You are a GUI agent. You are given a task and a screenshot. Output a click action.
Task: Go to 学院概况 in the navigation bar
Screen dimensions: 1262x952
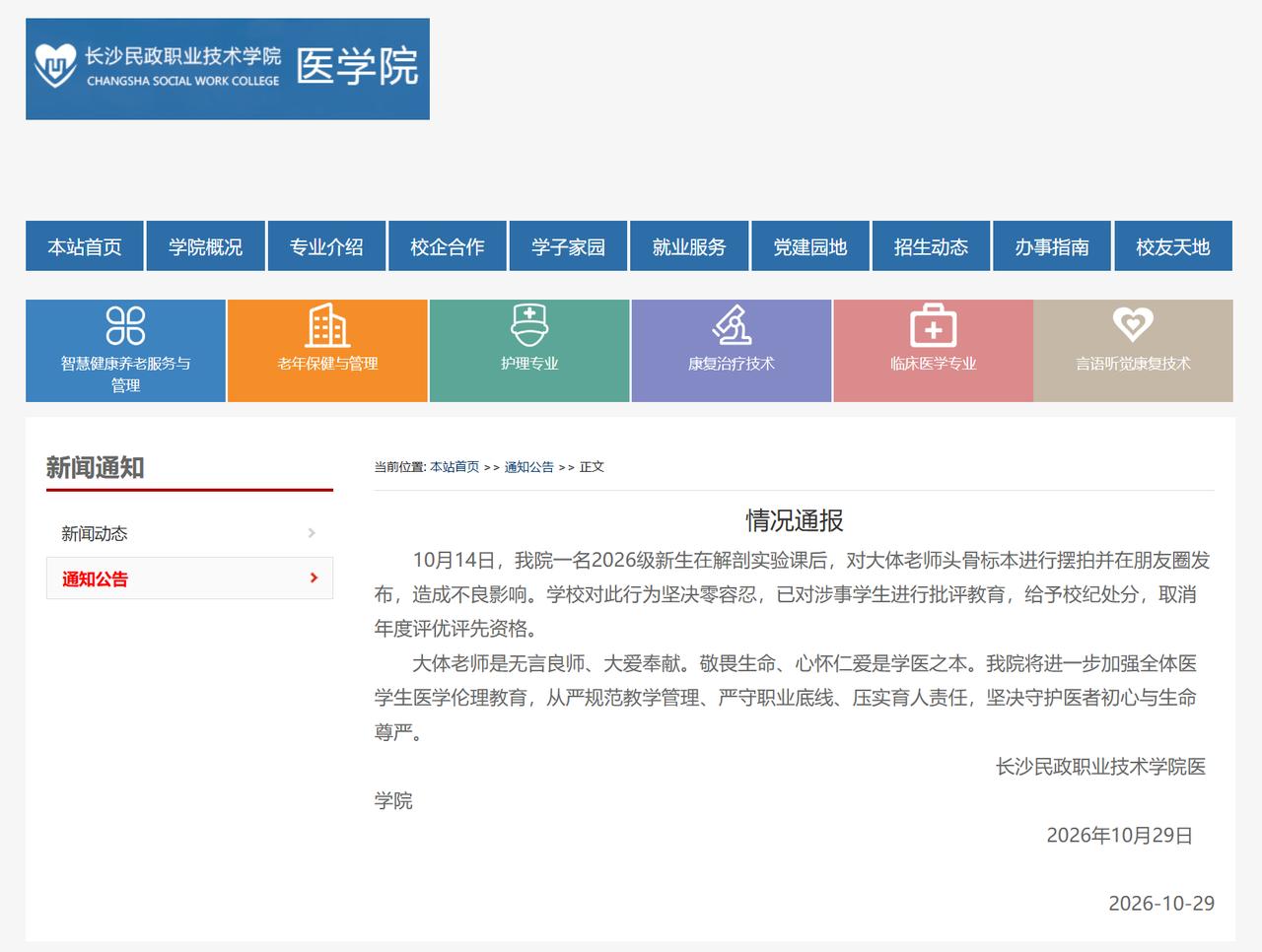(x=205, y=246)
